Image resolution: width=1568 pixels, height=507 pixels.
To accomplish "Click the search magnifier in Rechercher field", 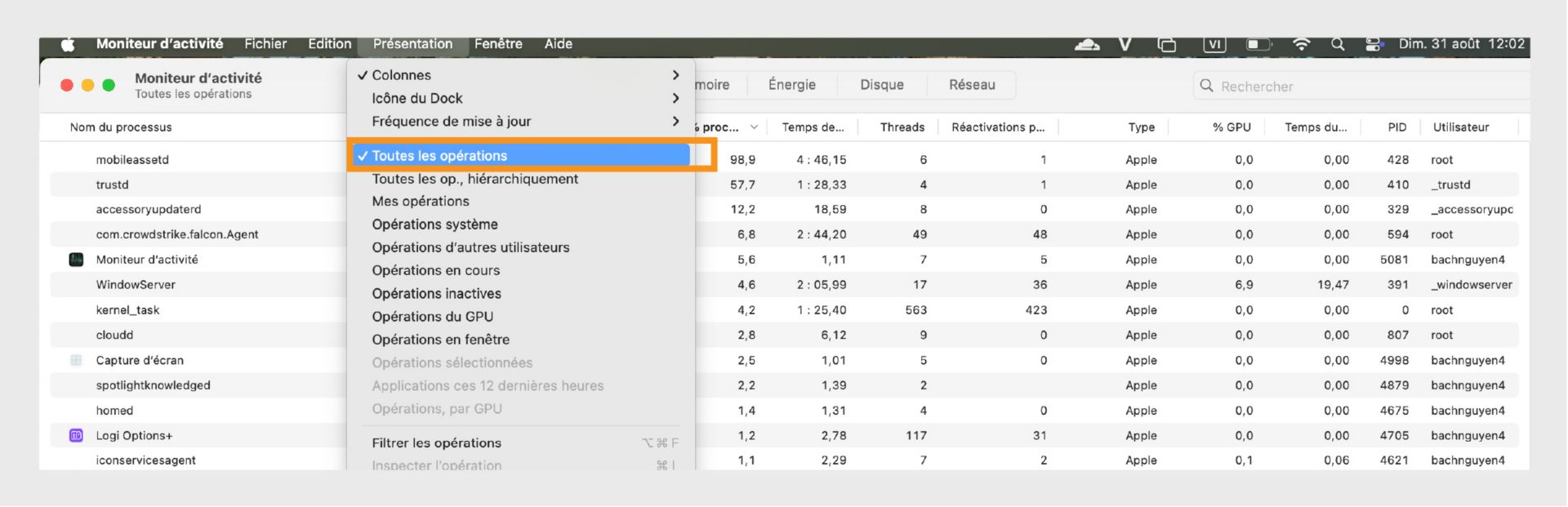I will 1206,86.
